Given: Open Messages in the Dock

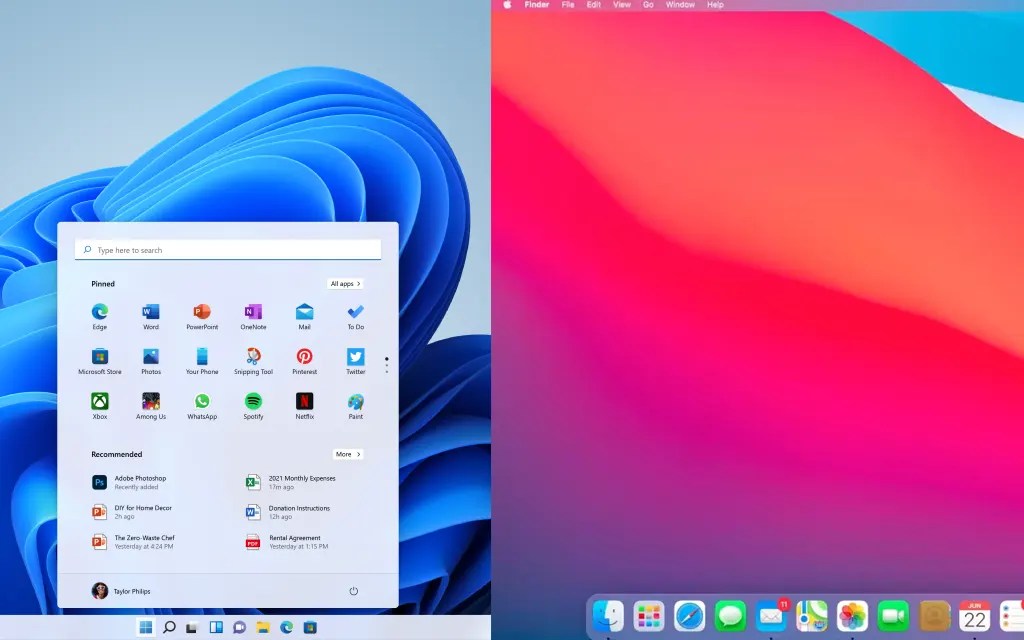Looking at the screenshot, I should point(730,616).
